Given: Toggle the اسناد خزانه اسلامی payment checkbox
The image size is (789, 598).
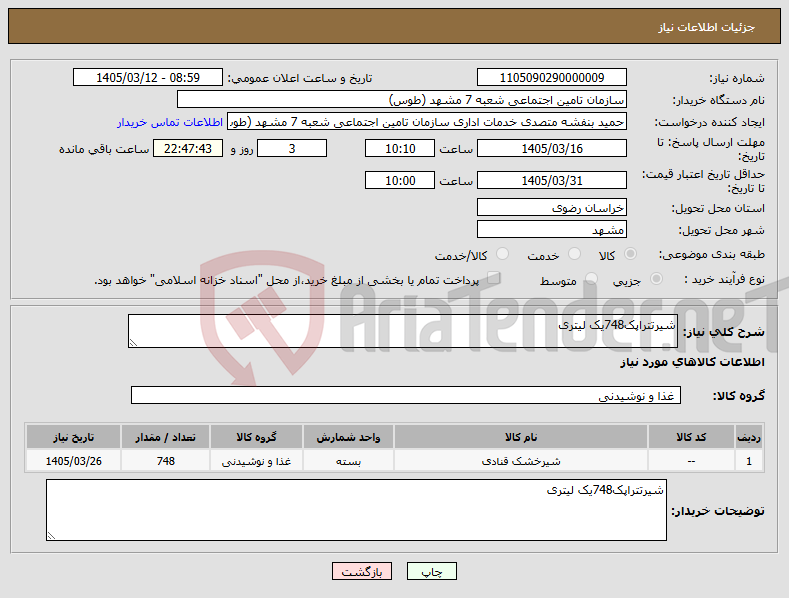Looking at the screenshot, I should coord(494,278).
